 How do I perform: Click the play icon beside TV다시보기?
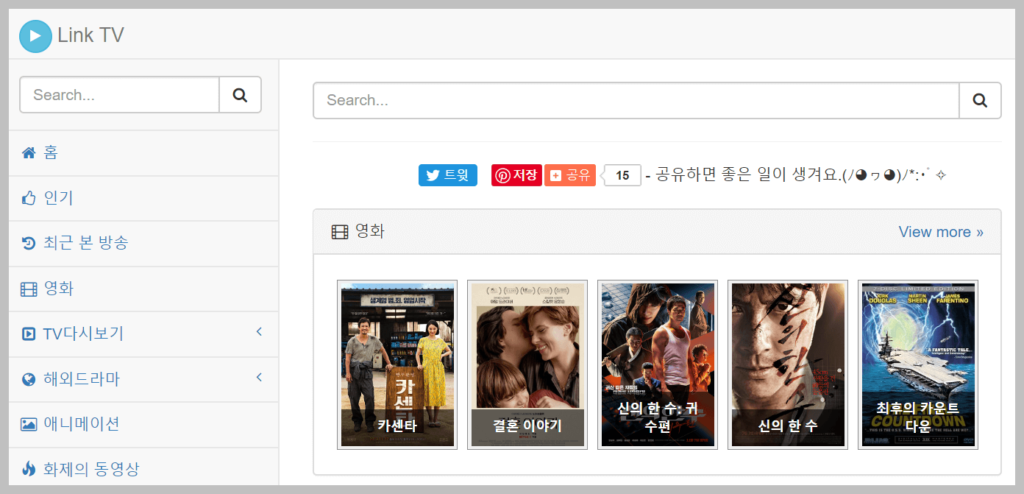tap(29, 334)
